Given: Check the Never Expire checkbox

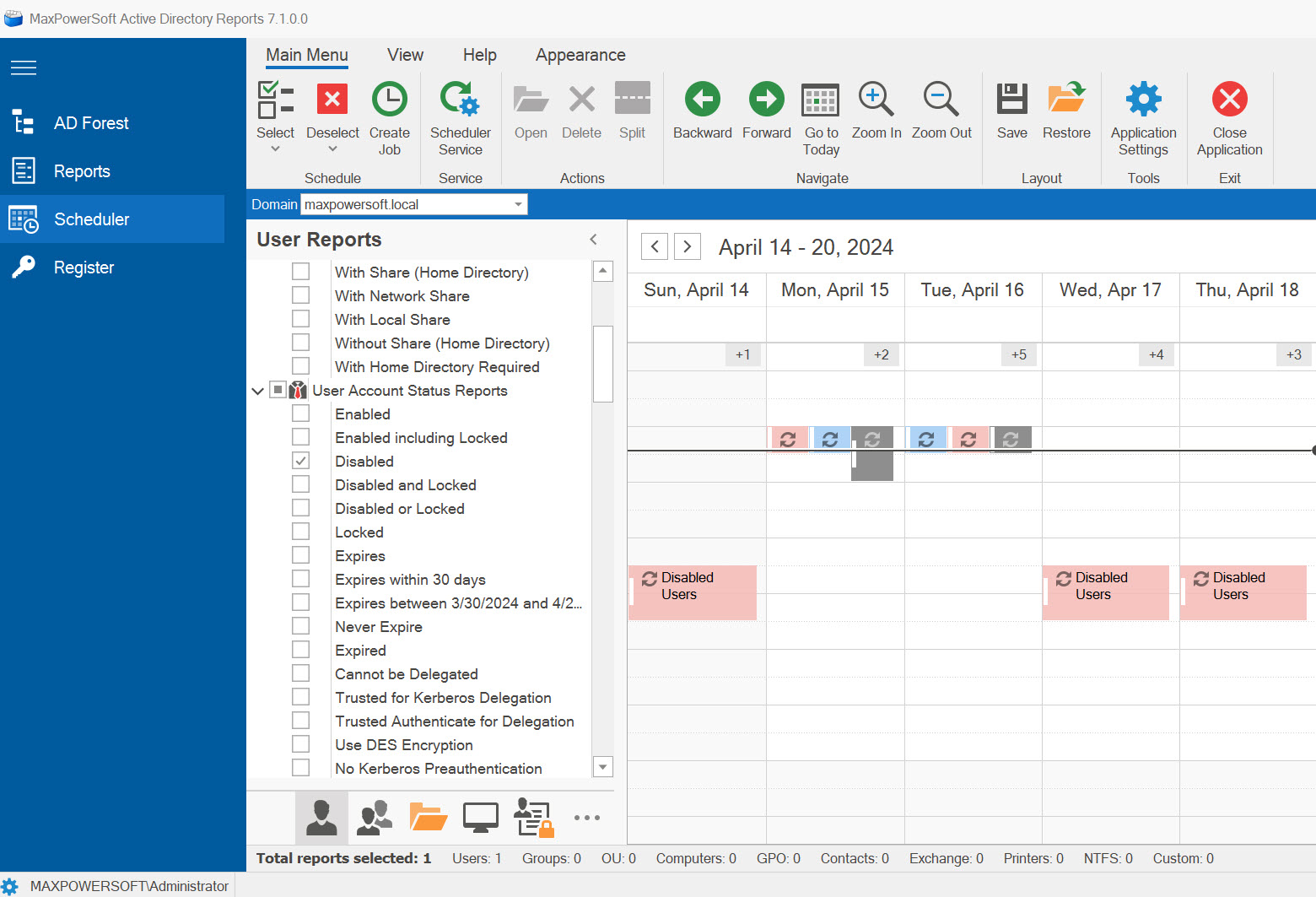Looking at the screenshot, I should [300, 626].
